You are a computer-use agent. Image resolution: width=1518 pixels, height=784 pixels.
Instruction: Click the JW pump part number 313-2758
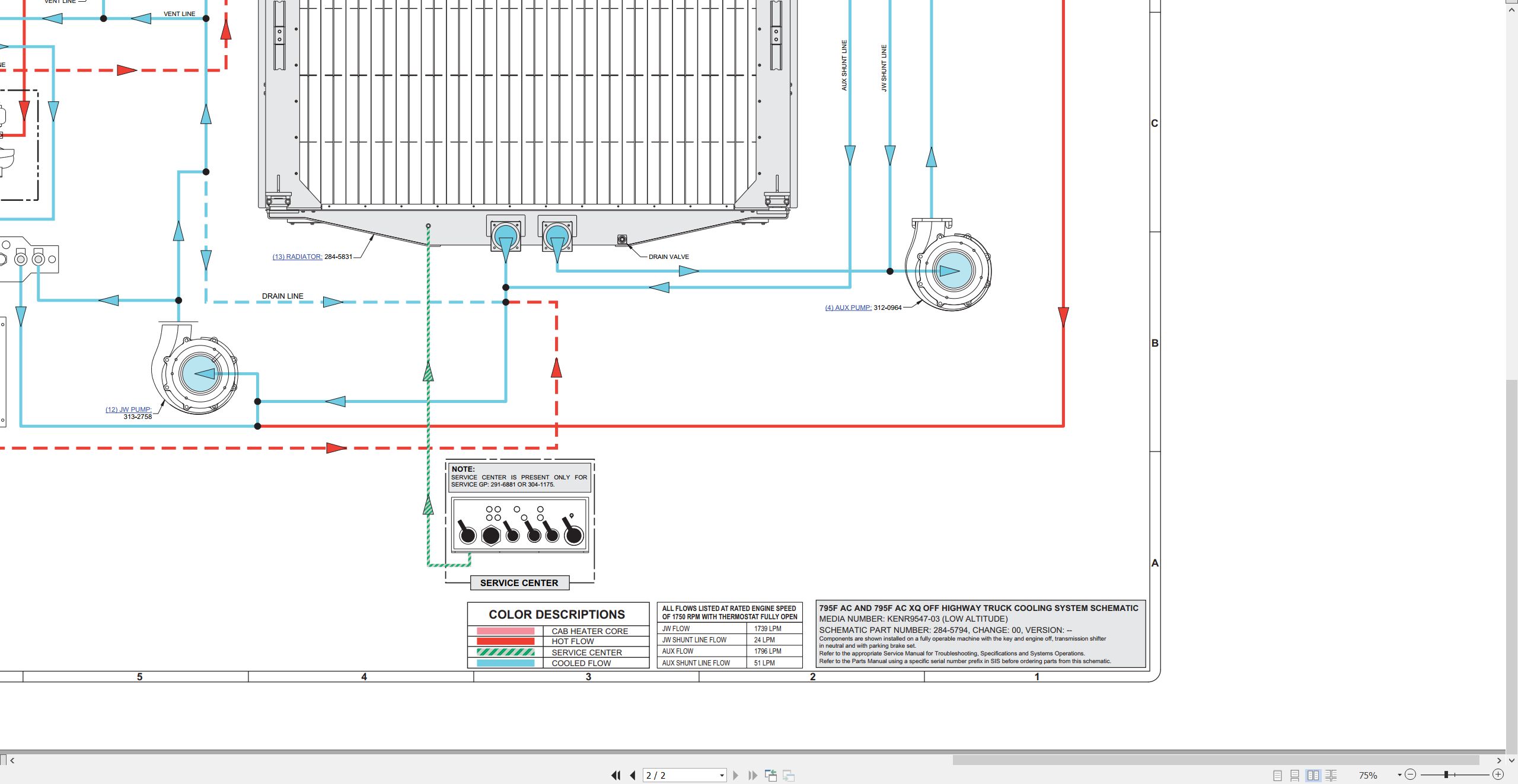pos(138,417)
